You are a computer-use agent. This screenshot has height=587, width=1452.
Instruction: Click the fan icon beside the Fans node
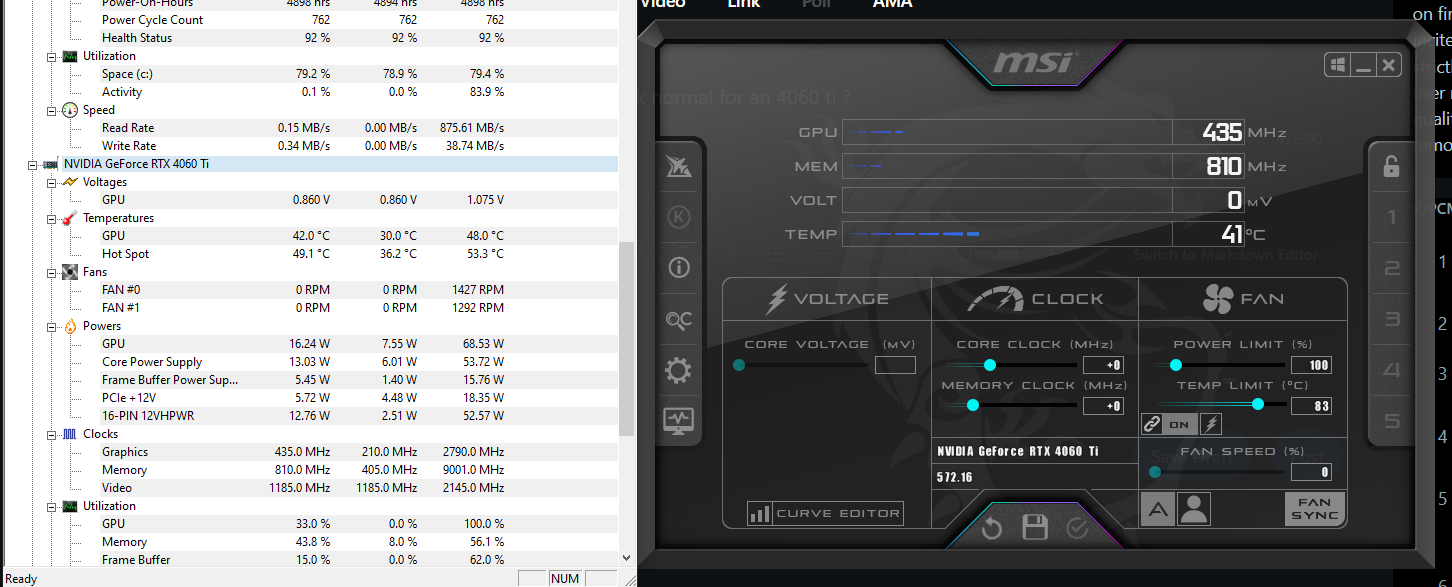[70, 272]
